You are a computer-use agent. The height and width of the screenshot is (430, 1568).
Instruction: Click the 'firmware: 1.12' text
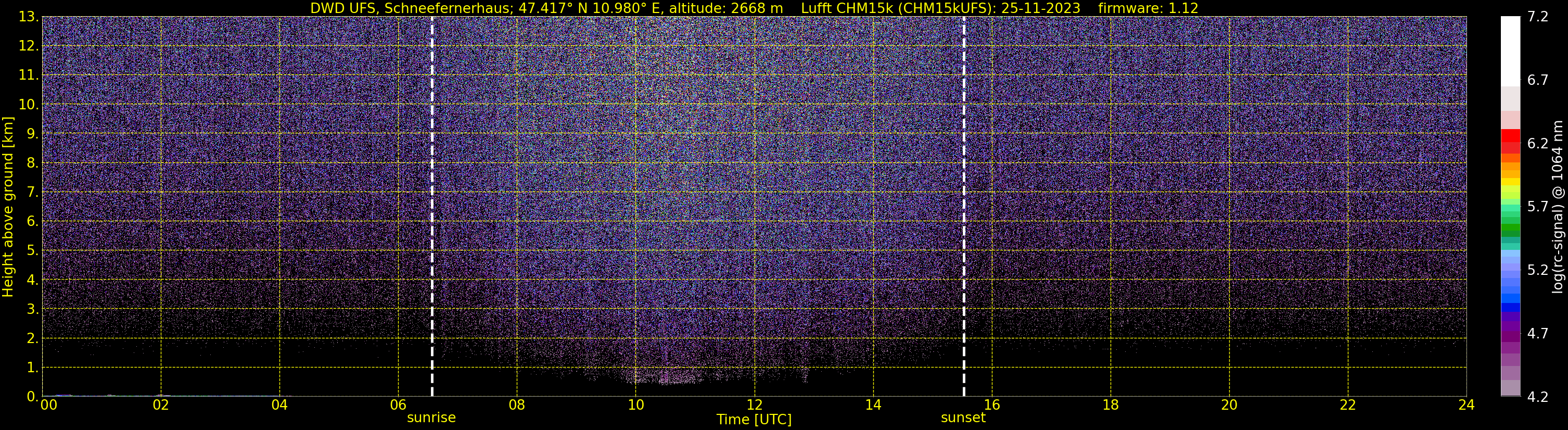point(1148,8)
